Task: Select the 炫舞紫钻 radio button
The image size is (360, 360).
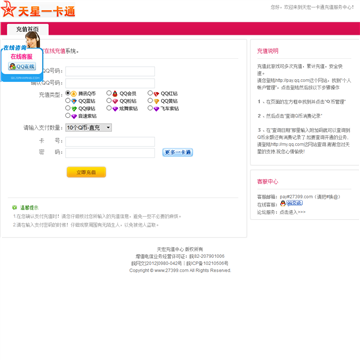Action: coord(109,108)
